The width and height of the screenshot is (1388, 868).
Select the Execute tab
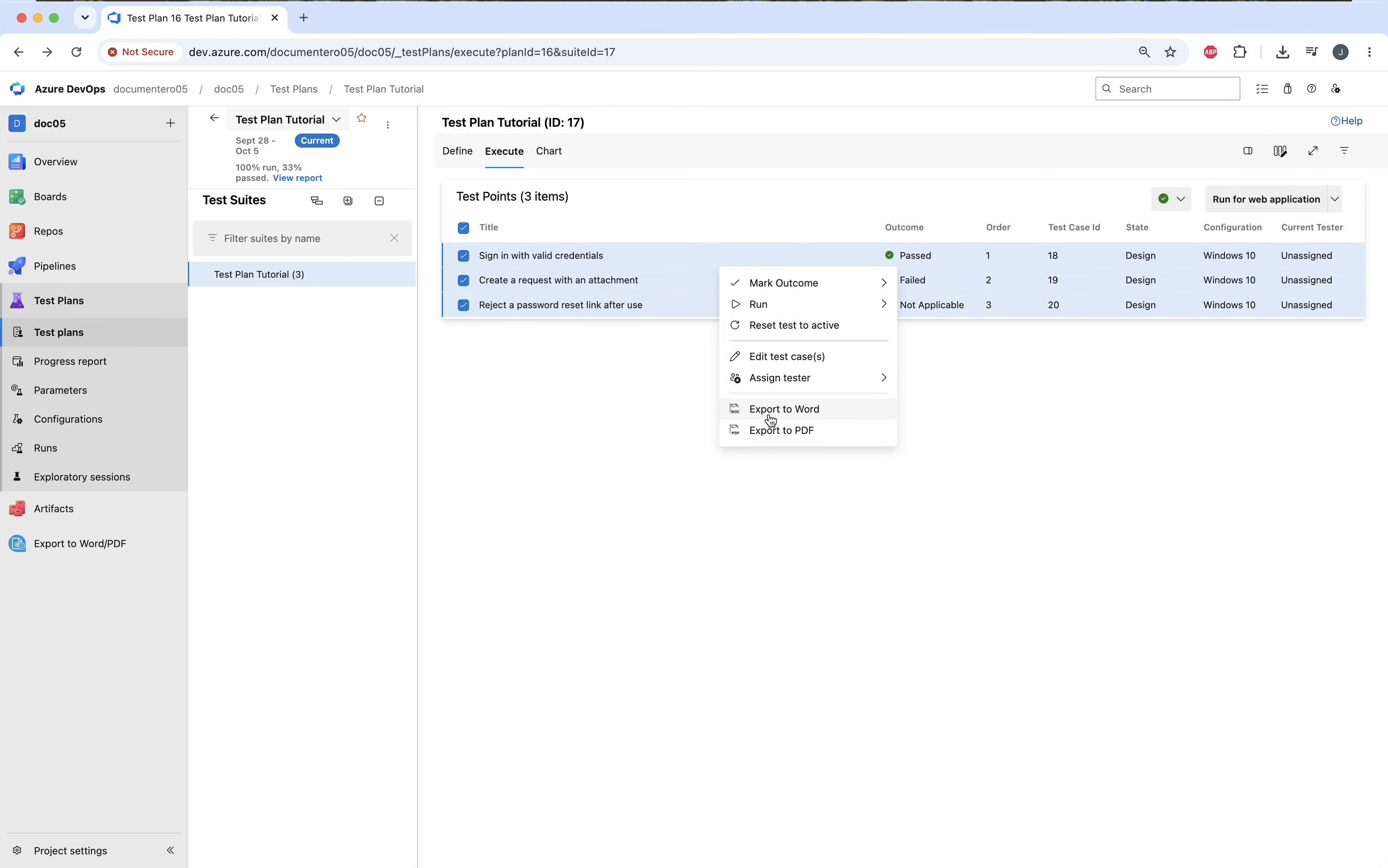tap(504, 152)
